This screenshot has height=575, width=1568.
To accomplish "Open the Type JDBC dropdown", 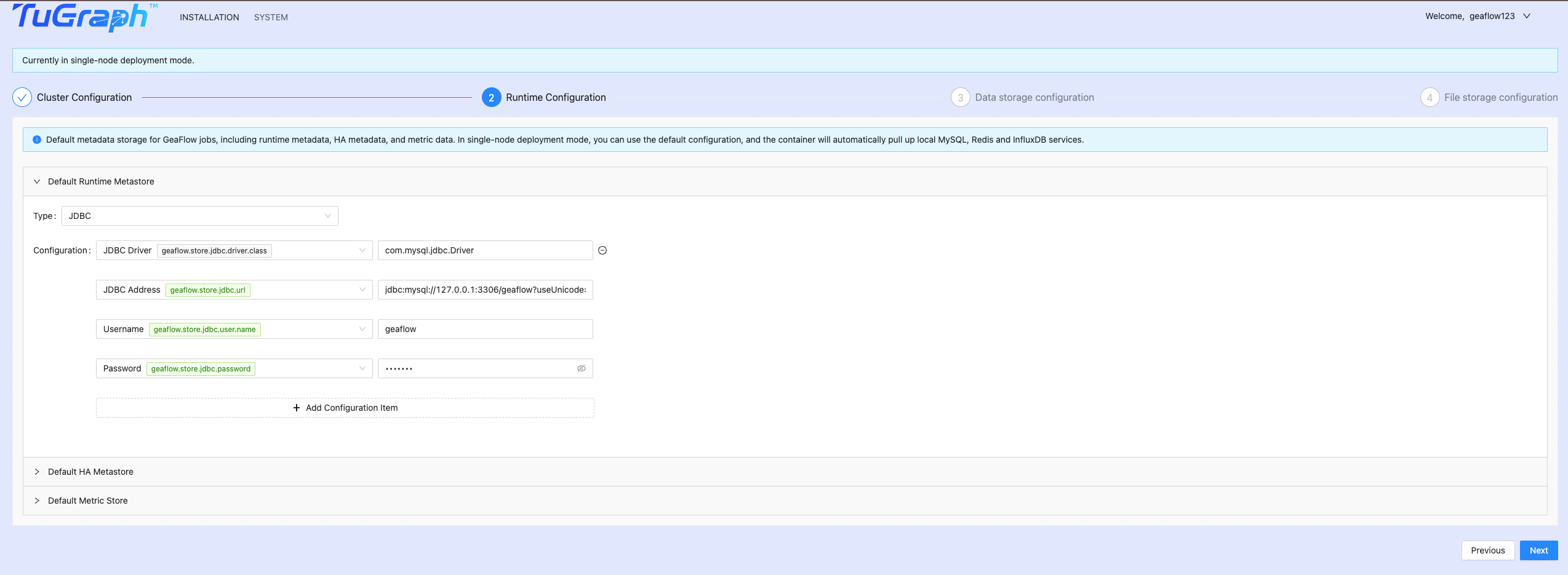I will 199,216.
